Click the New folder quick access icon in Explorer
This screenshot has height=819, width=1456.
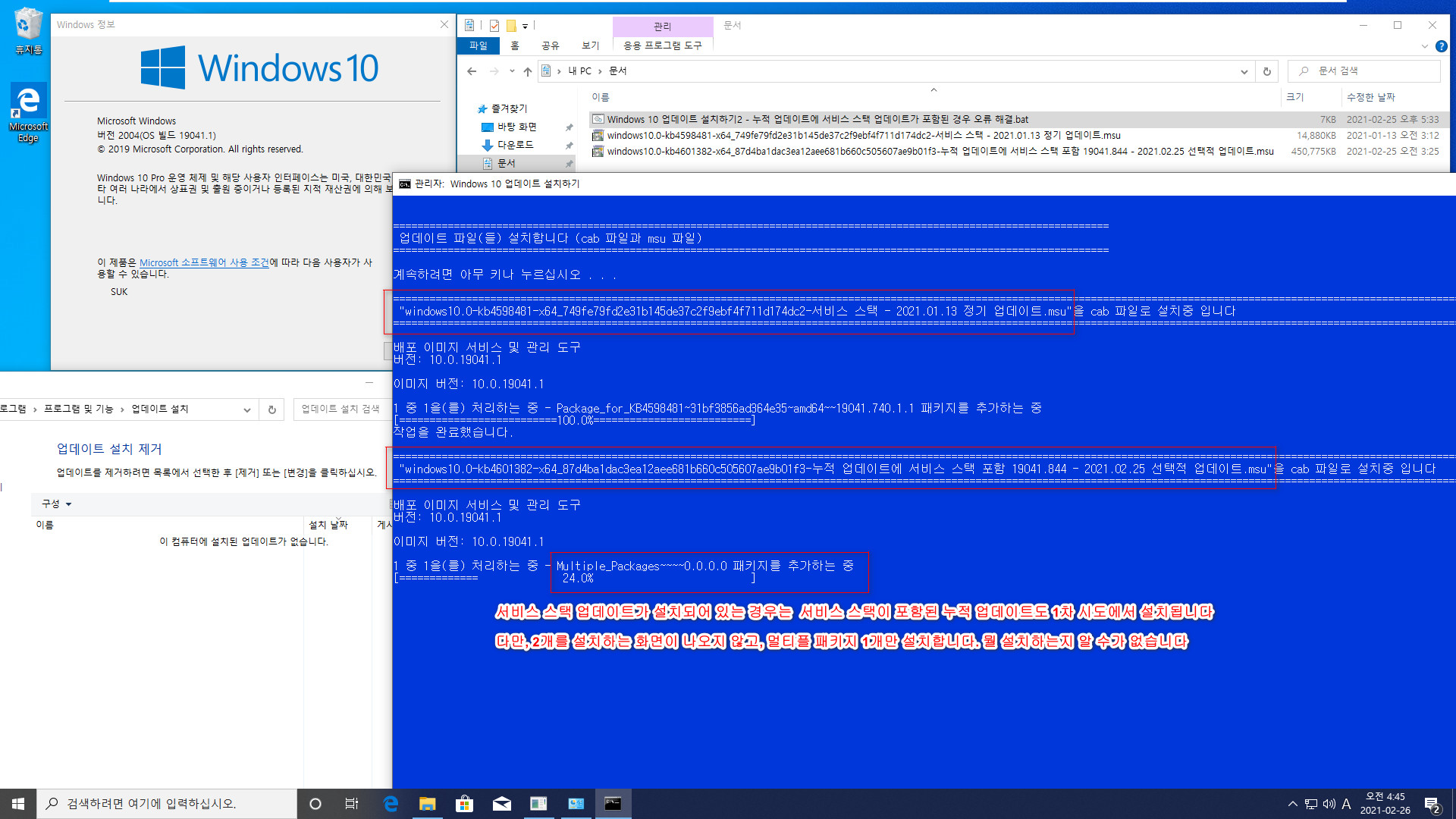tap(511, 25)
